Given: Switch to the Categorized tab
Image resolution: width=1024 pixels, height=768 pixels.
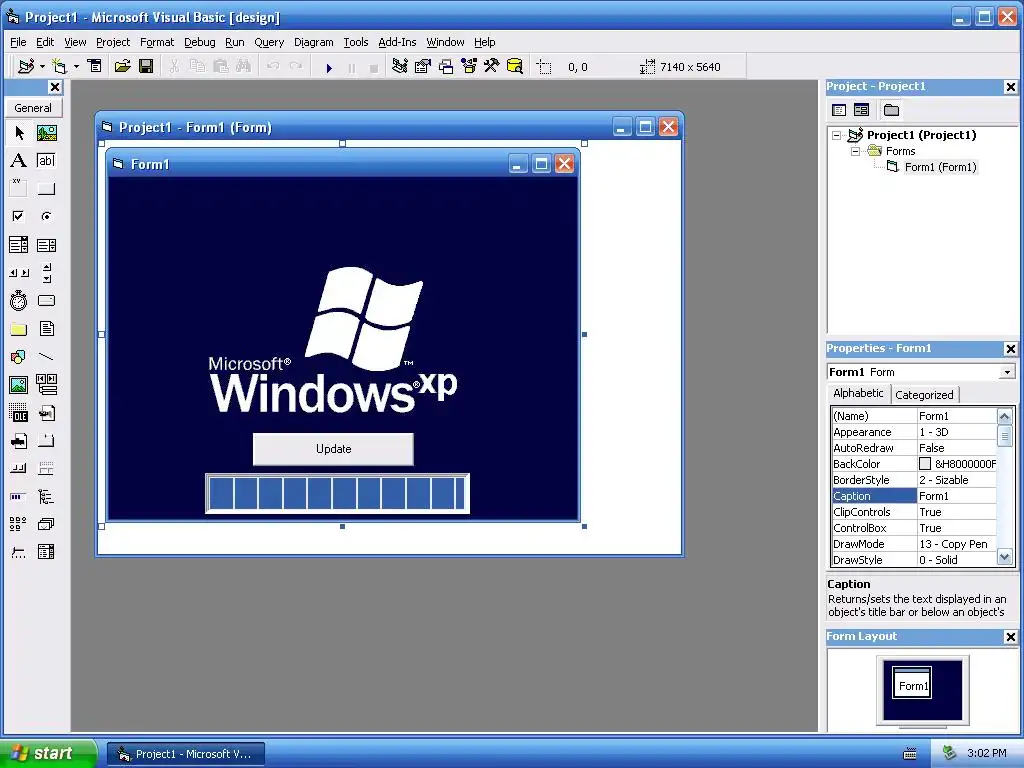Looking at the screenshot, I should 924,394.
